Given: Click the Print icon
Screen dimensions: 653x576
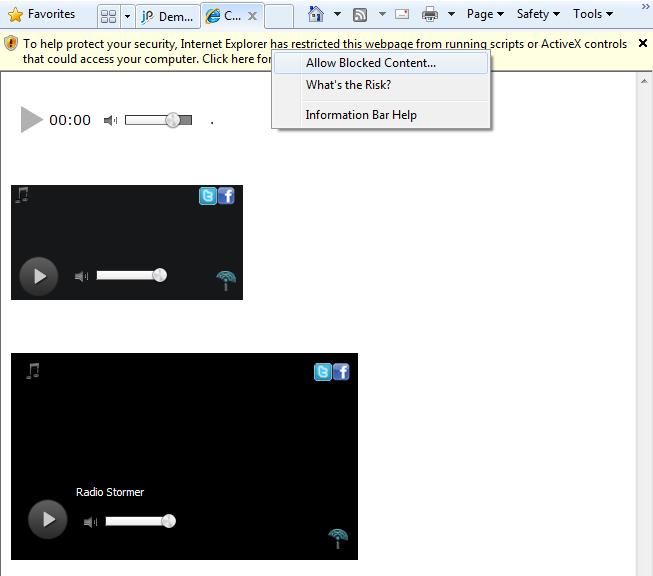Looking at the screenshot, I should tap(430, 15).
